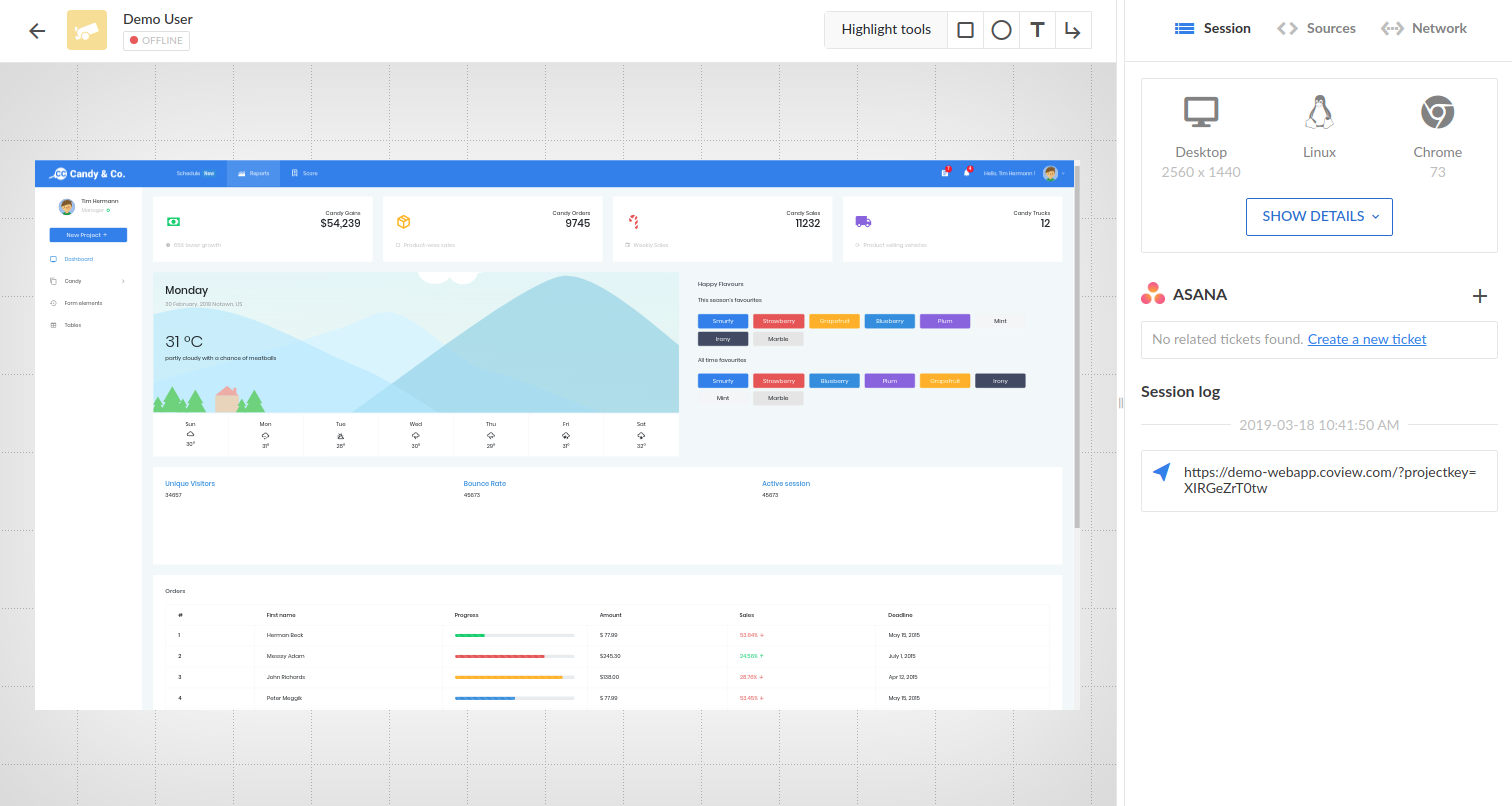
Task: Click the Candy & Co. logo
Action: coord(89,173)
